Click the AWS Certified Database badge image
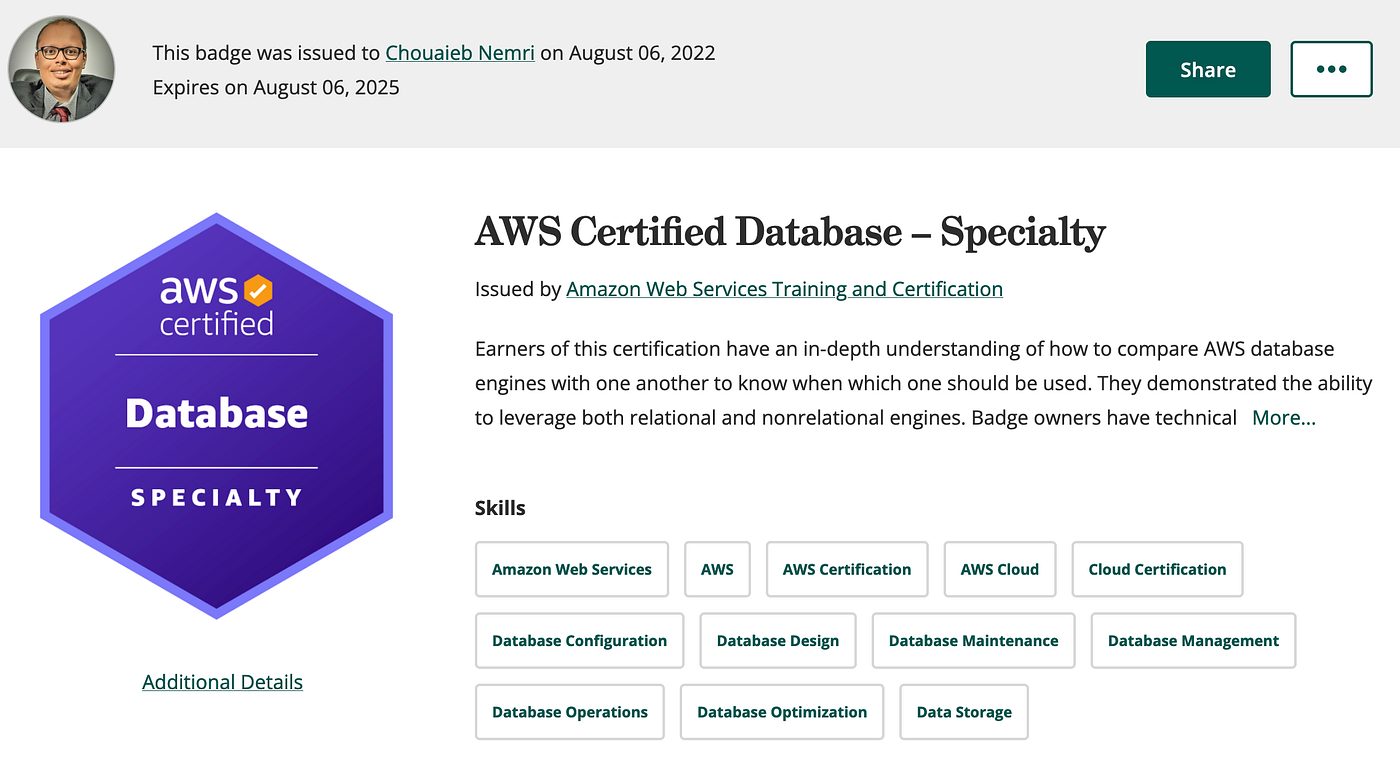 (217, 415)
